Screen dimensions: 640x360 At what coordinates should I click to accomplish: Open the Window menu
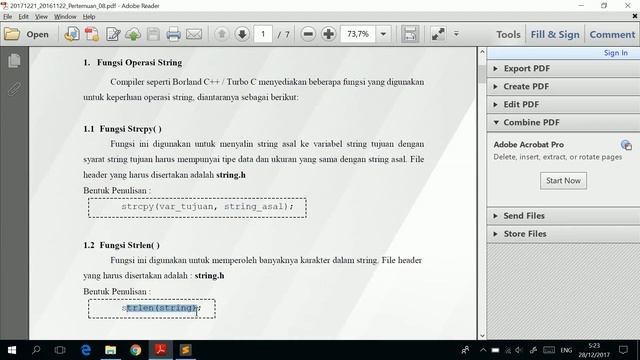coord(65,17)
